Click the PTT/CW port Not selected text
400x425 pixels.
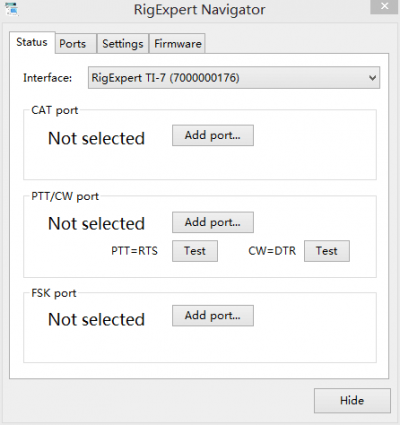(x=96, y=224)
